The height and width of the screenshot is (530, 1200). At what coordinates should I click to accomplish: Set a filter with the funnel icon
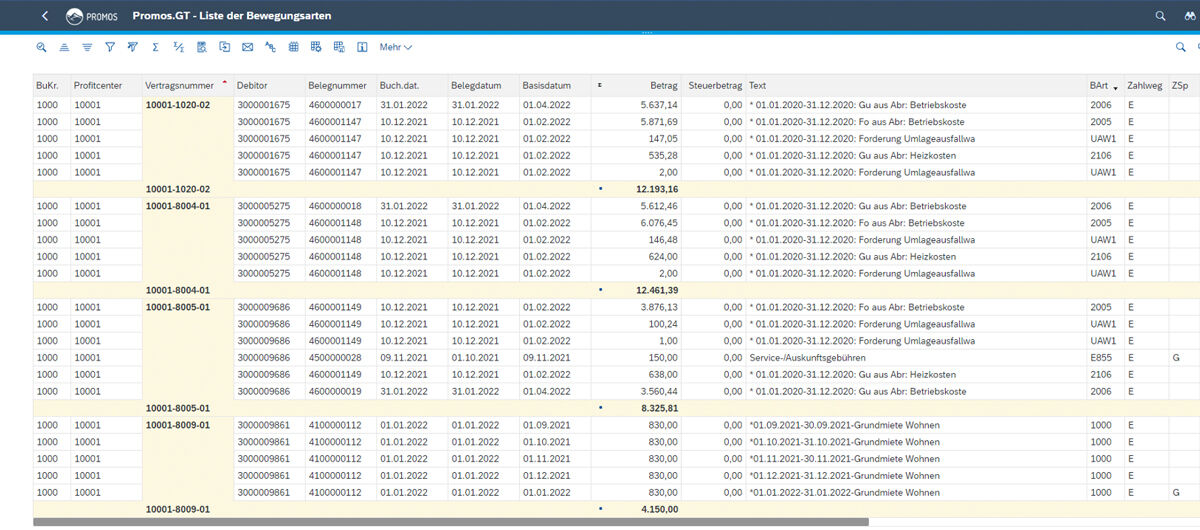(x=110, y=47)
